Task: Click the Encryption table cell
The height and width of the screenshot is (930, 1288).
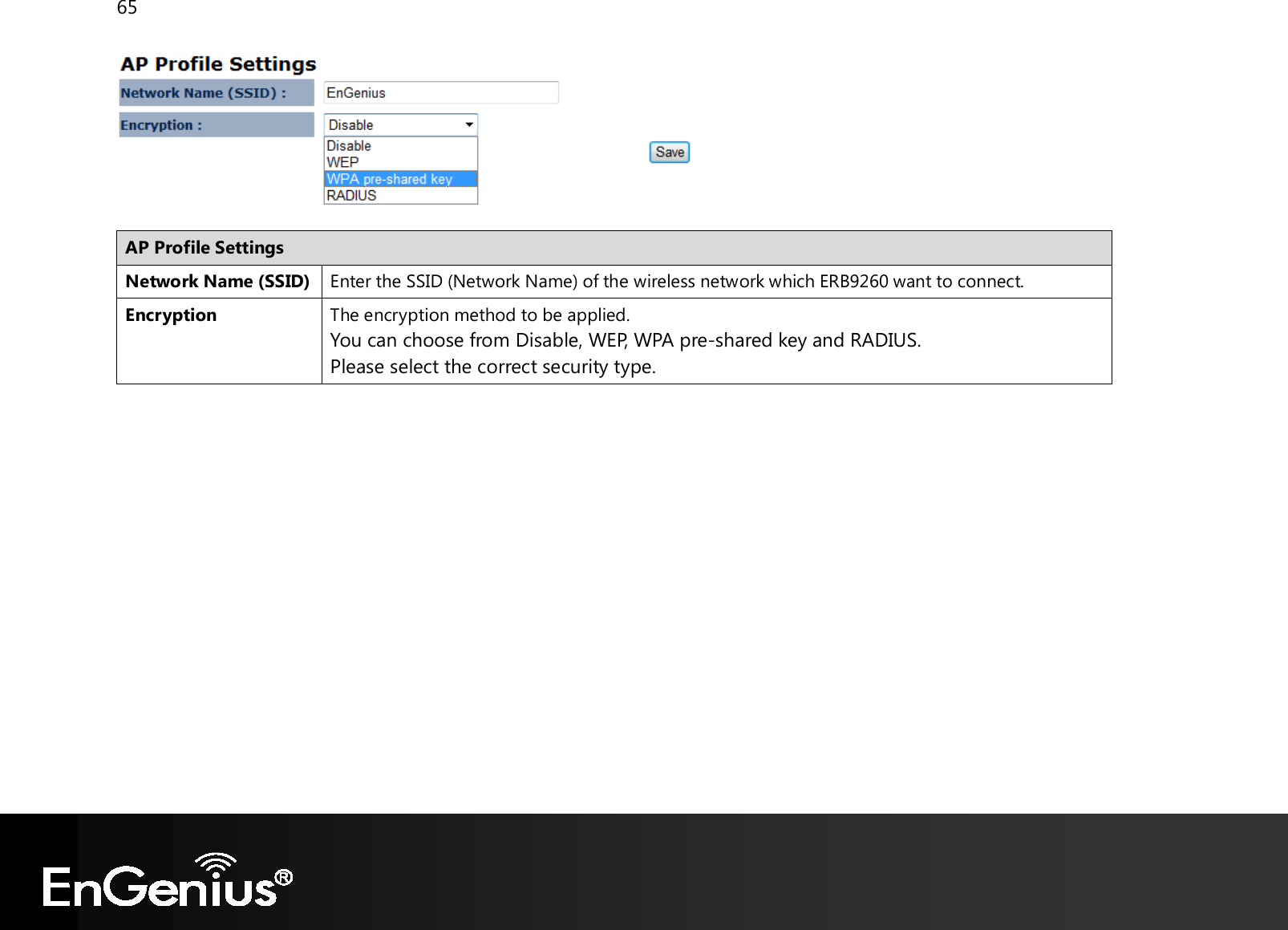Action: tap(219, 341)
